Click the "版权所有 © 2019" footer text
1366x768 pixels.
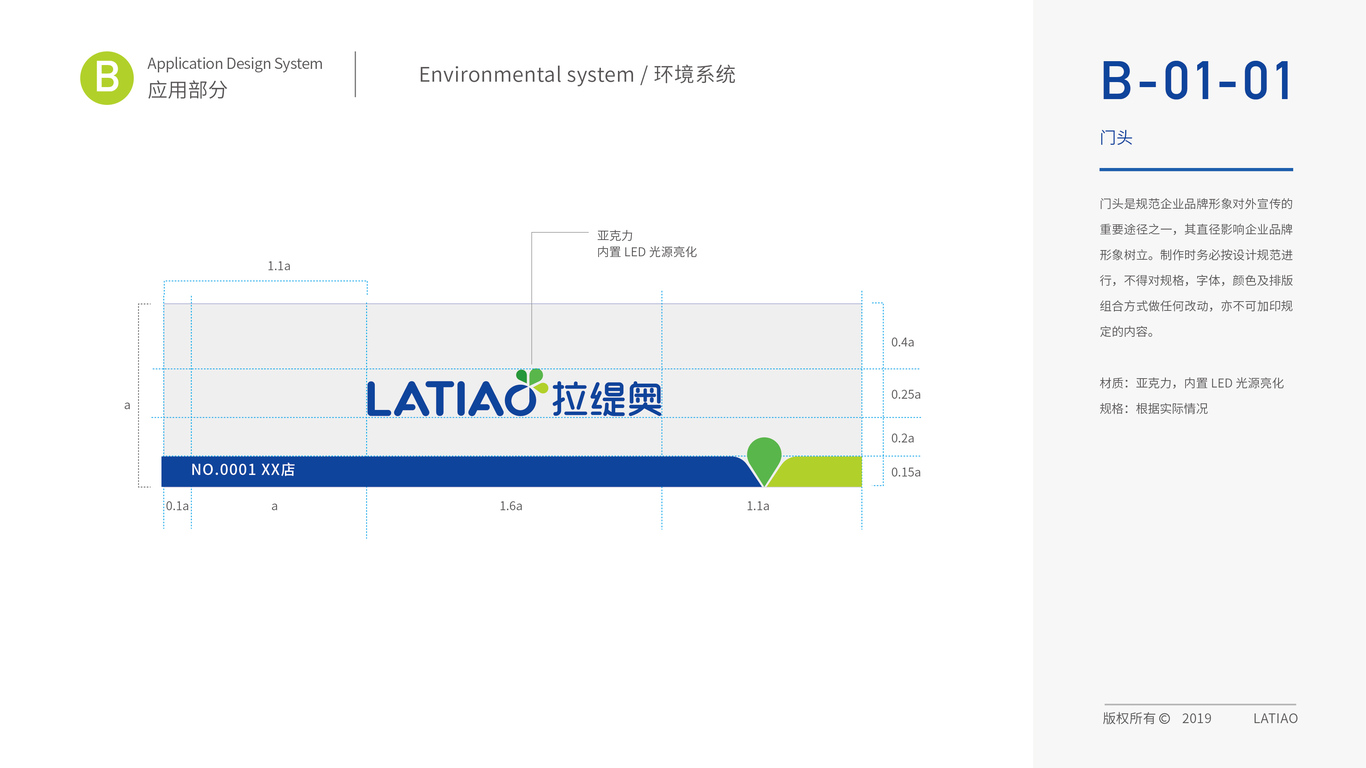pyautogui.click(x=1157, y=718)
